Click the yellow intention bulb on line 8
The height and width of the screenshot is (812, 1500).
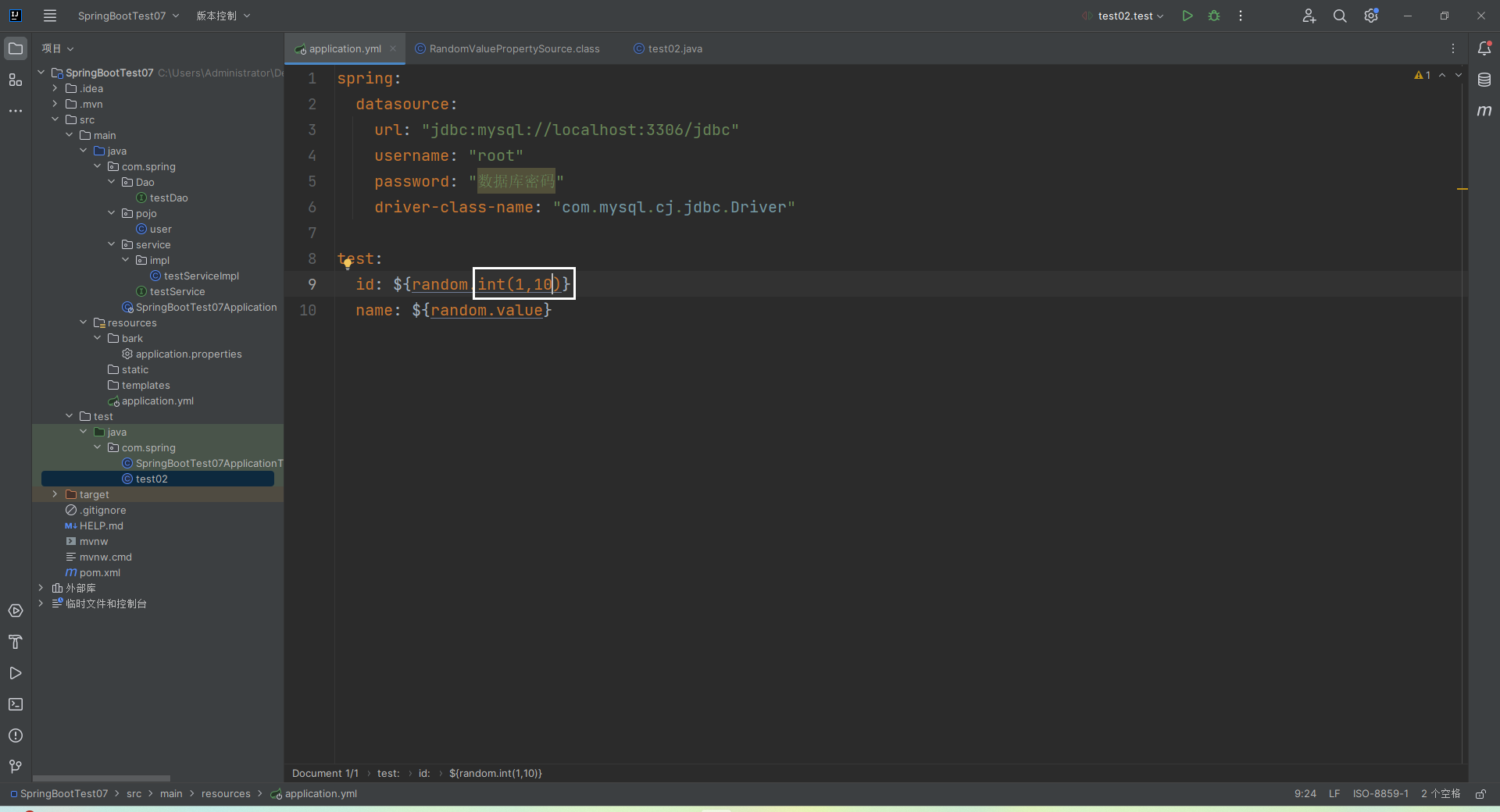pos(348,264)
